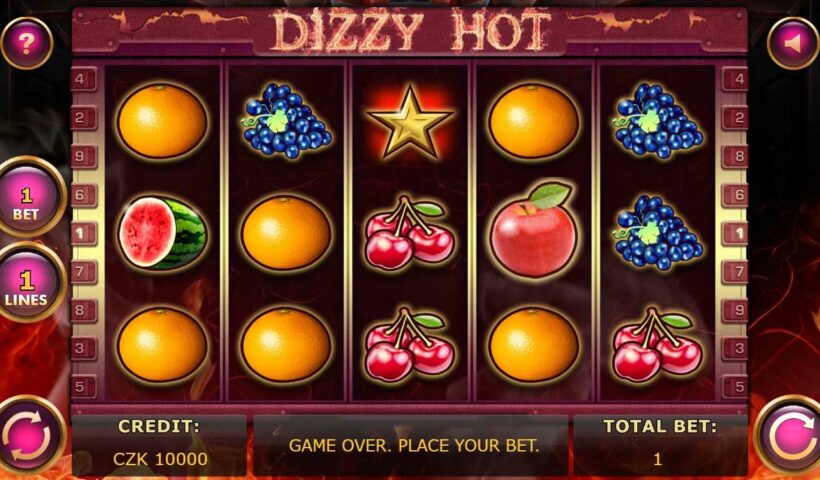Click the pink spin button

pos(790,436)
